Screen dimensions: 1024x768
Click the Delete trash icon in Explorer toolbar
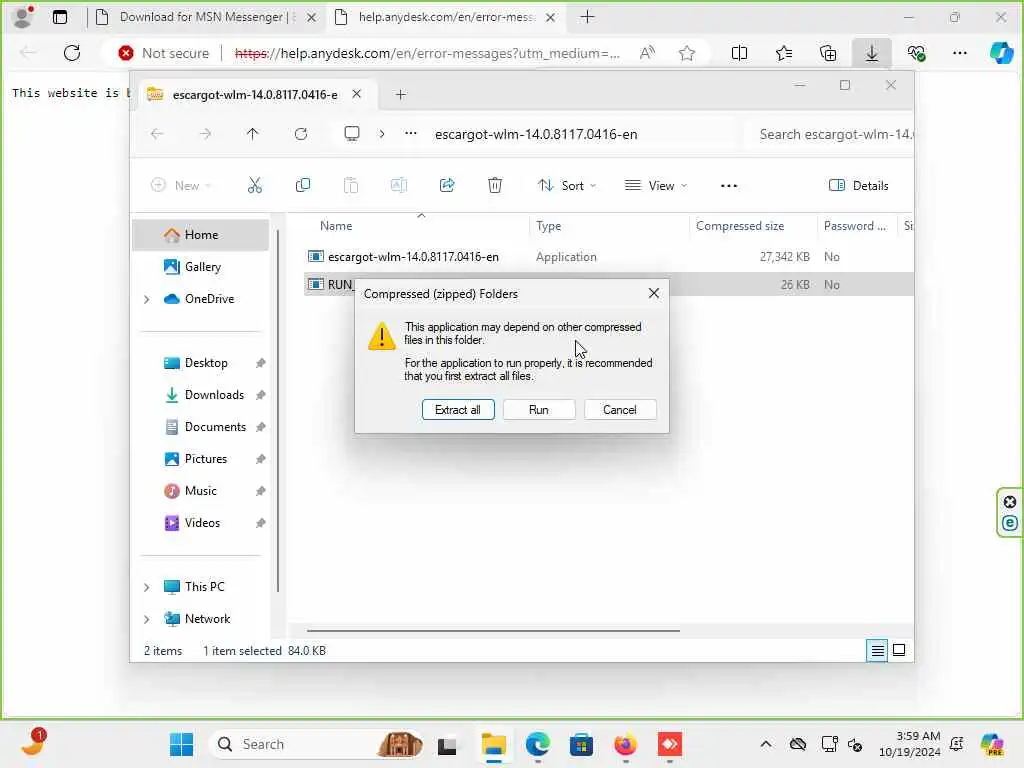click(x=495, y=185)
